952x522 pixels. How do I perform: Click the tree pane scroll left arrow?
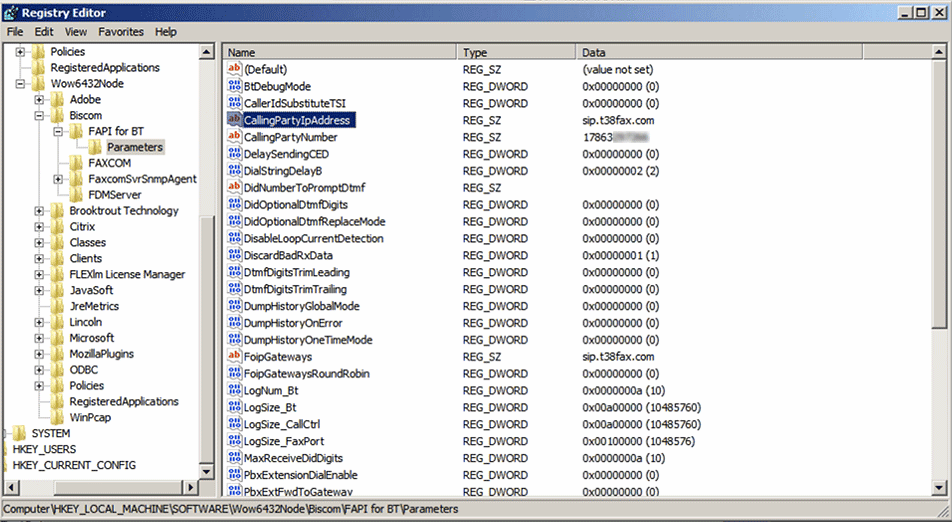point(12,487)
